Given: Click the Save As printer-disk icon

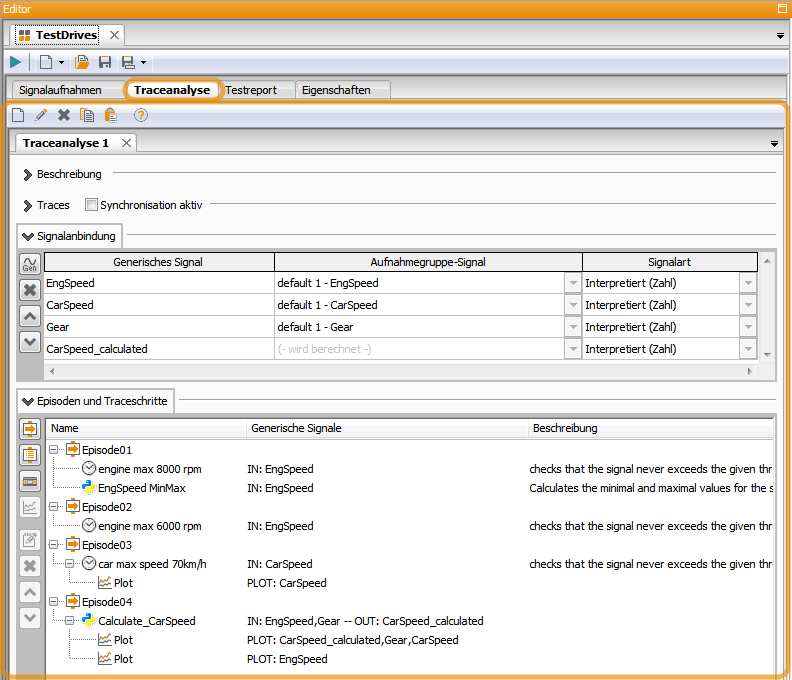Looking at the screenshot, I should coord(128,62).
